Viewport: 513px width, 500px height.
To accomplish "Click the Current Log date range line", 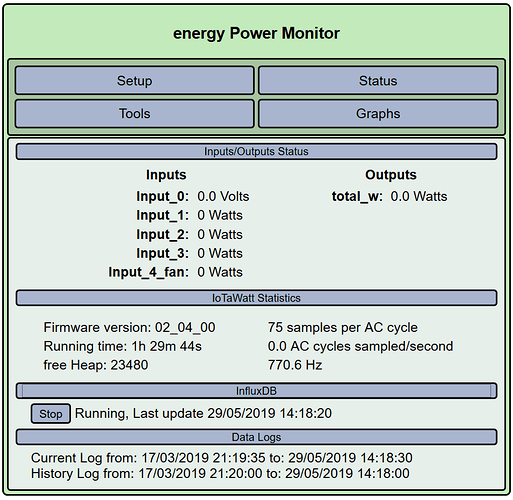I will click(x=222, y=458).
